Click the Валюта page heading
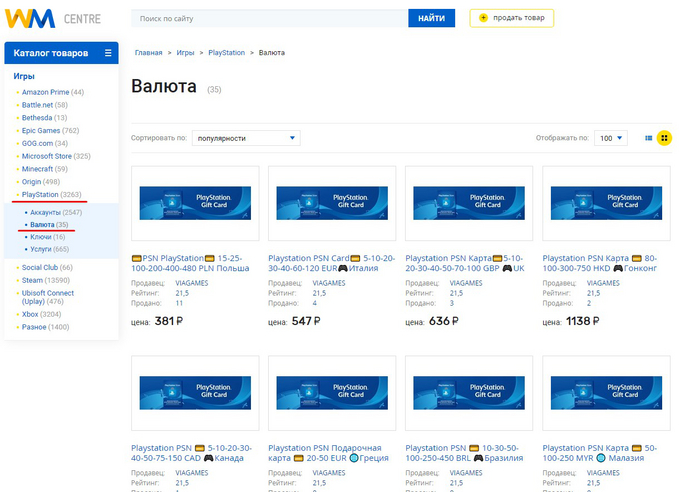Screen dimensions: 700x492 point(164,86)
